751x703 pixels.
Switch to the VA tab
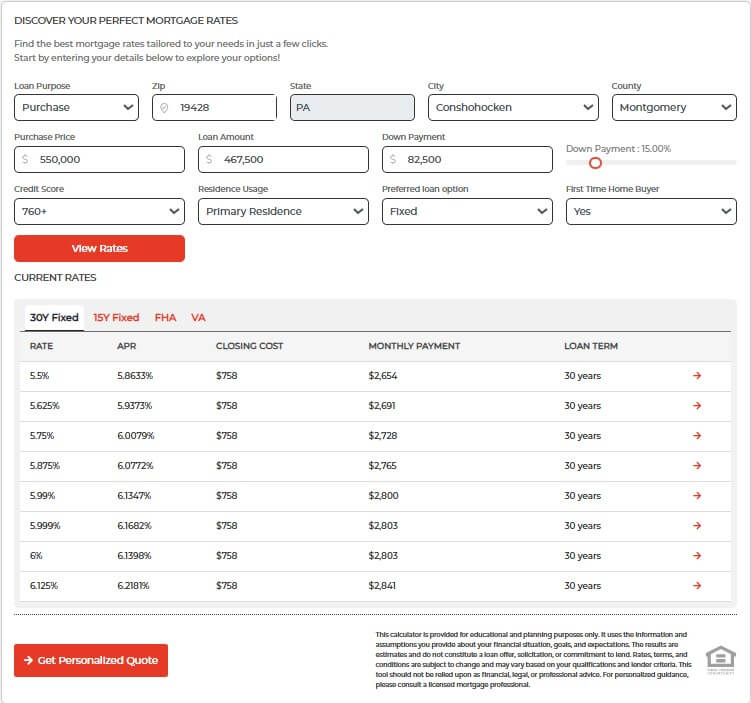tap(198, 318)
